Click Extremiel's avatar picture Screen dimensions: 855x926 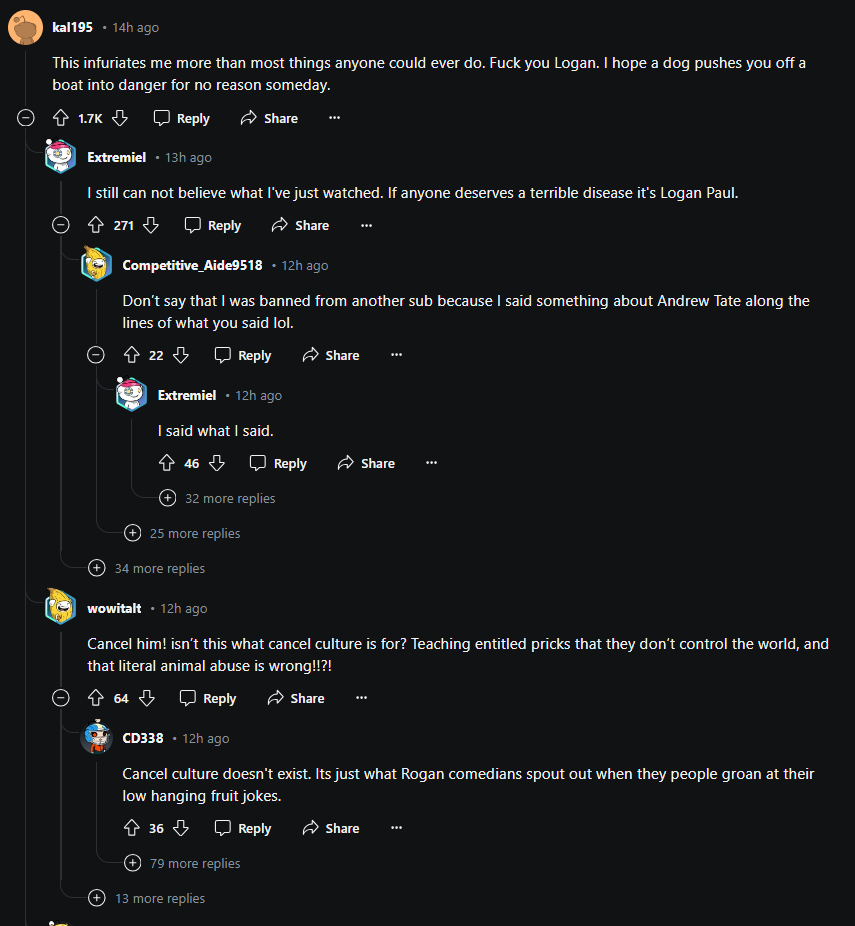60,157
